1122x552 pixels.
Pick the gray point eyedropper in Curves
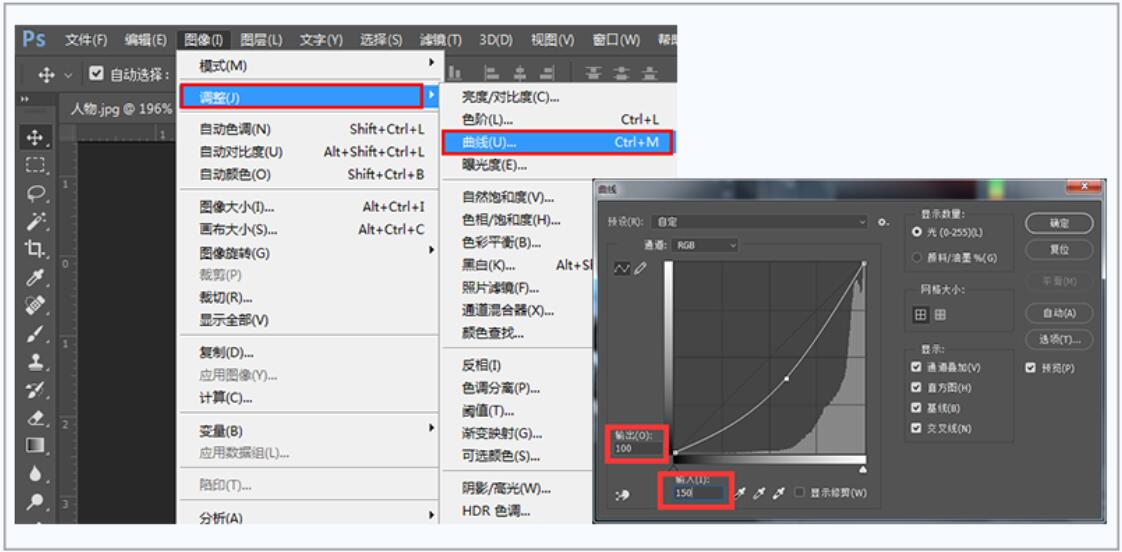coord(761,493)
